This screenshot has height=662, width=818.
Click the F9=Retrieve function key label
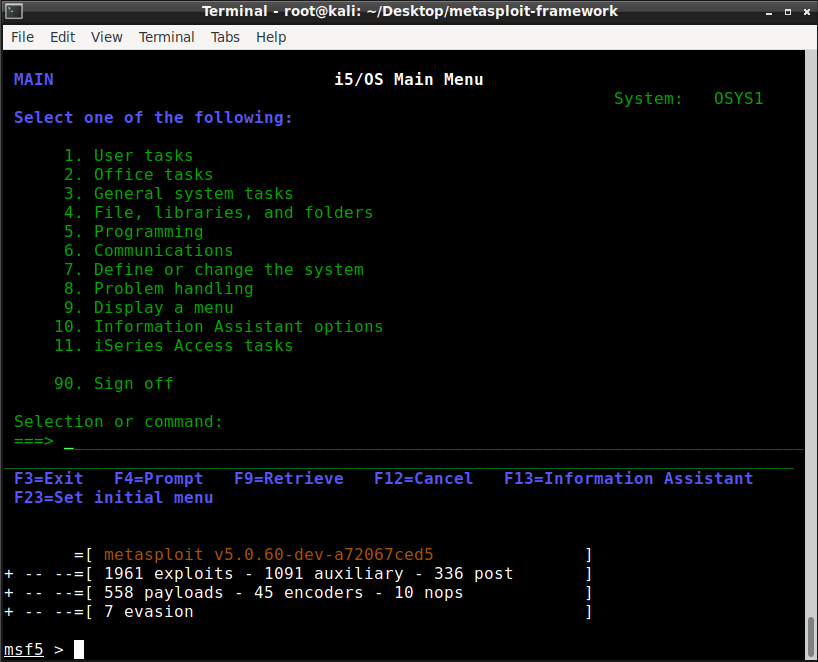click(288, 479)
